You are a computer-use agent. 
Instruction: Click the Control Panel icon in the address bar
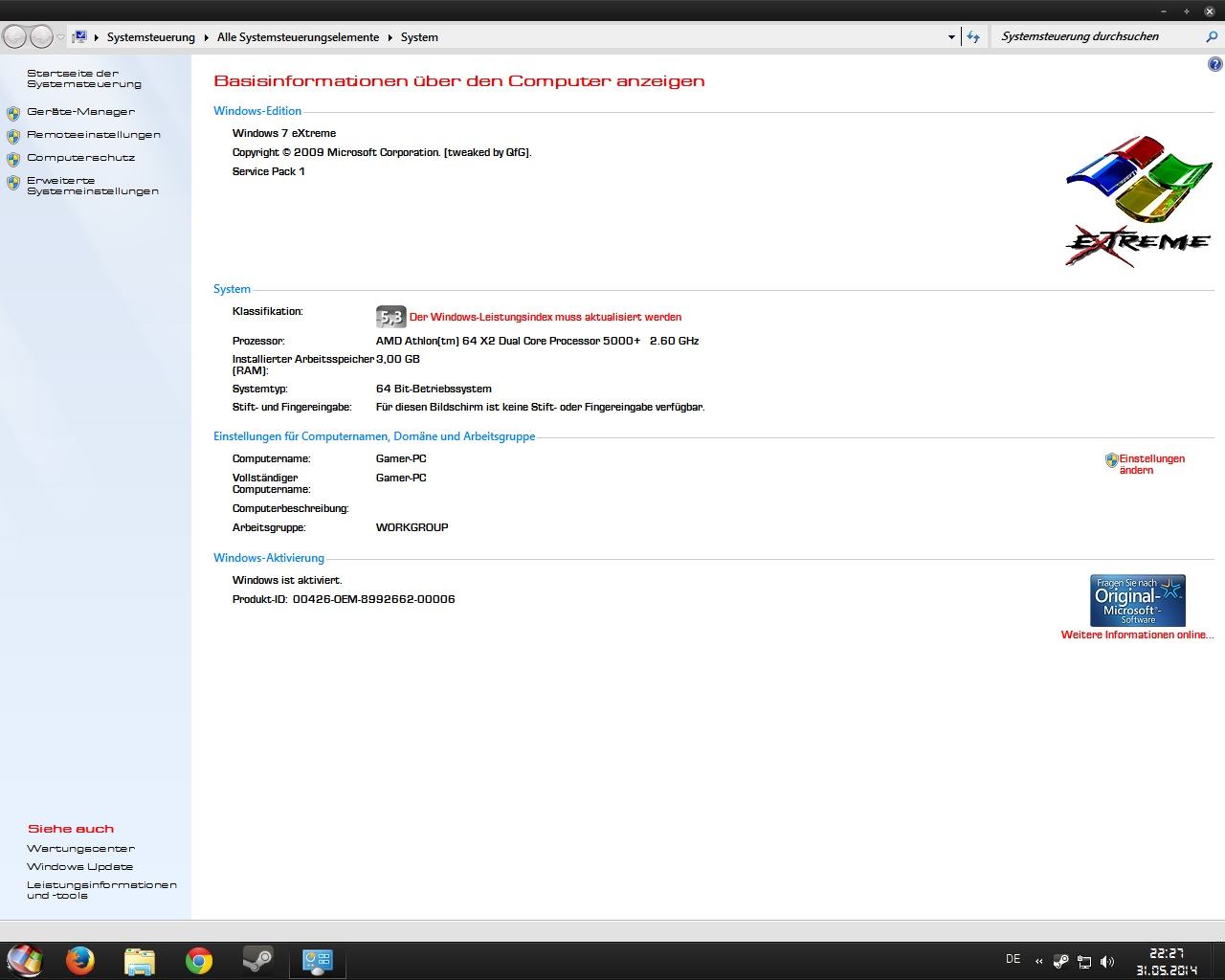tap(80, 36)
